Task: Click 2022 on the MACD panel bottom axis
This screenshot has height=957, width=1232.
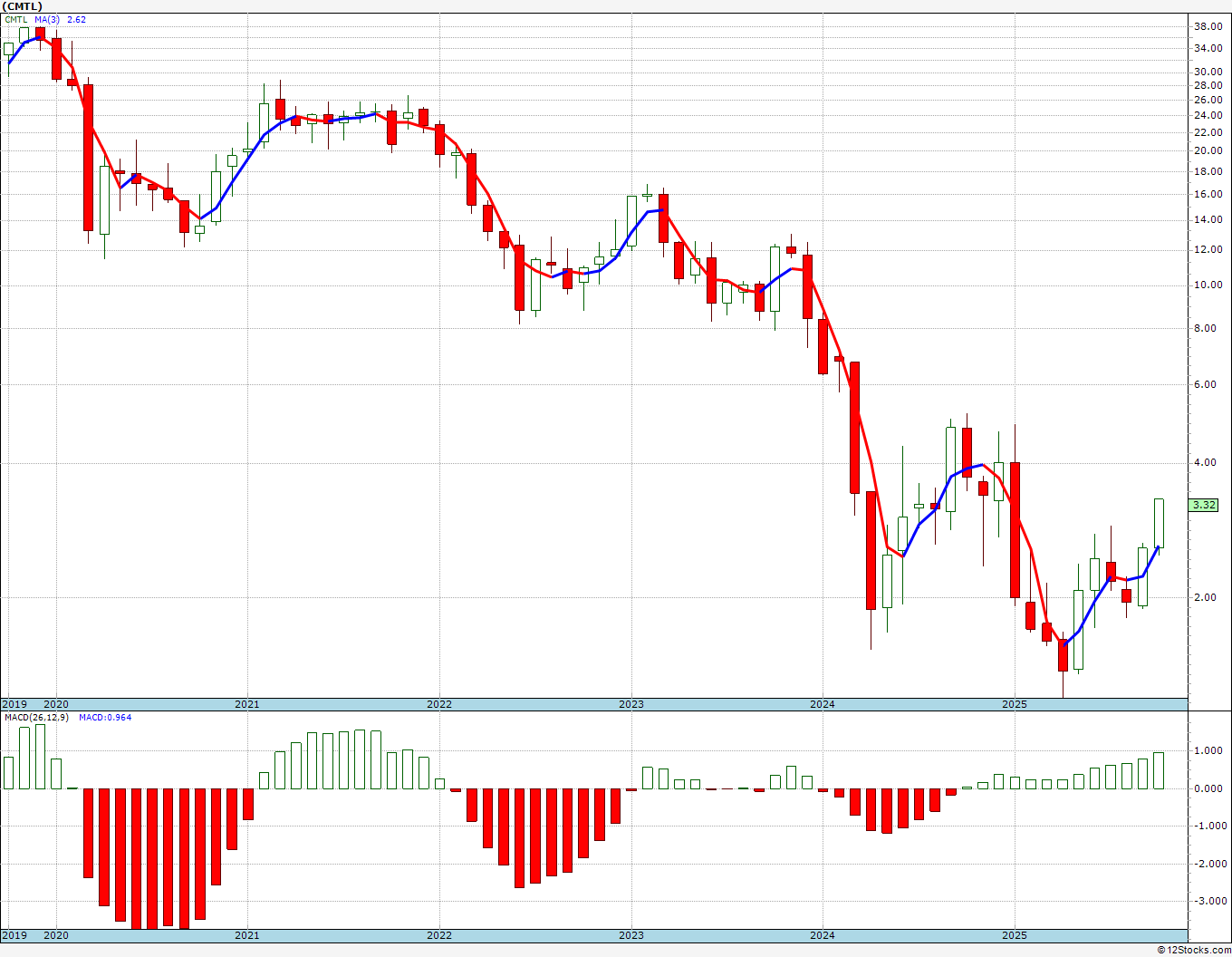Action: pyautogui.click(x=439, y=935)
